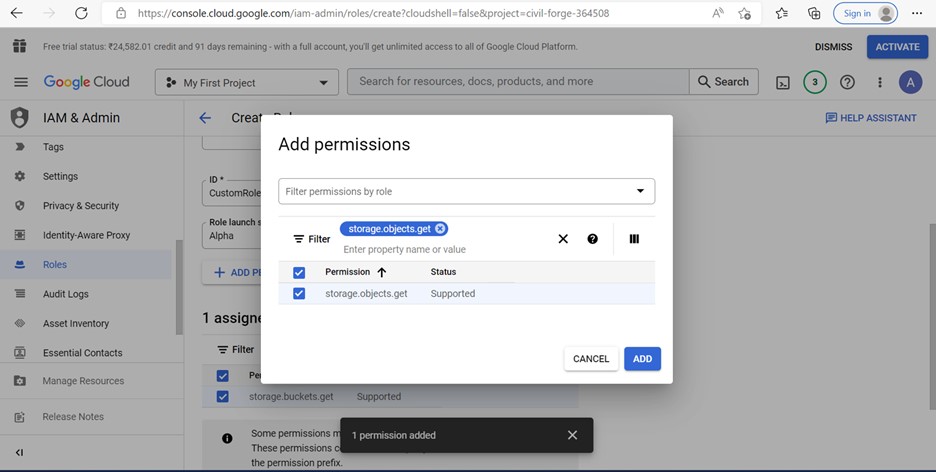Uncheck the storage.objects.get permission checkbox
936x472 pixels.
click(x=299, y=294)
